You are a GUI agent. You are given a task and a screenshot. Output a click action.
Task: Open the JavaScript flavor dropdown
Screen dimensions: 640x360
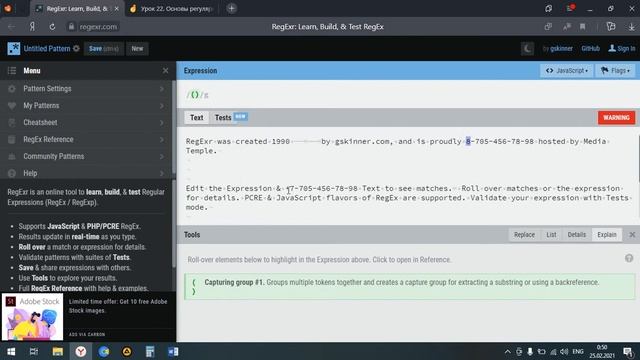(x=567, y=71)
